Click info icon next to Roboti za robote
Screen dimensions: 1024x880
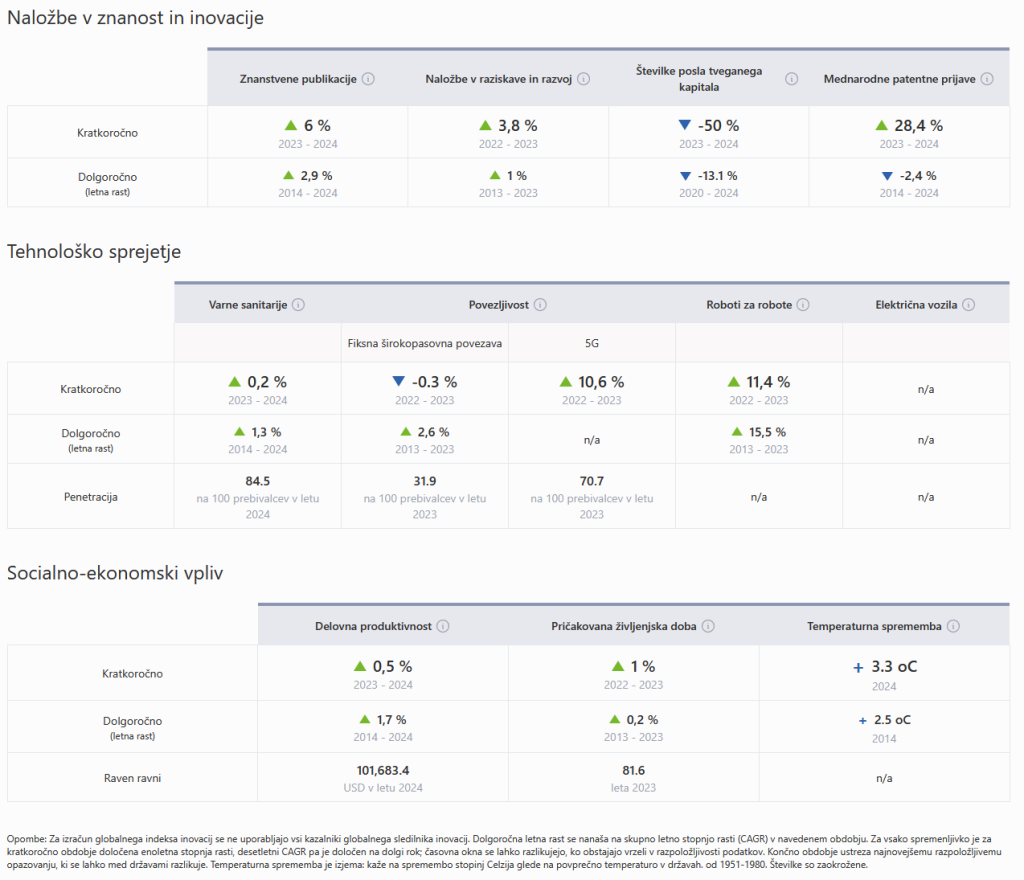click(803, 305)
